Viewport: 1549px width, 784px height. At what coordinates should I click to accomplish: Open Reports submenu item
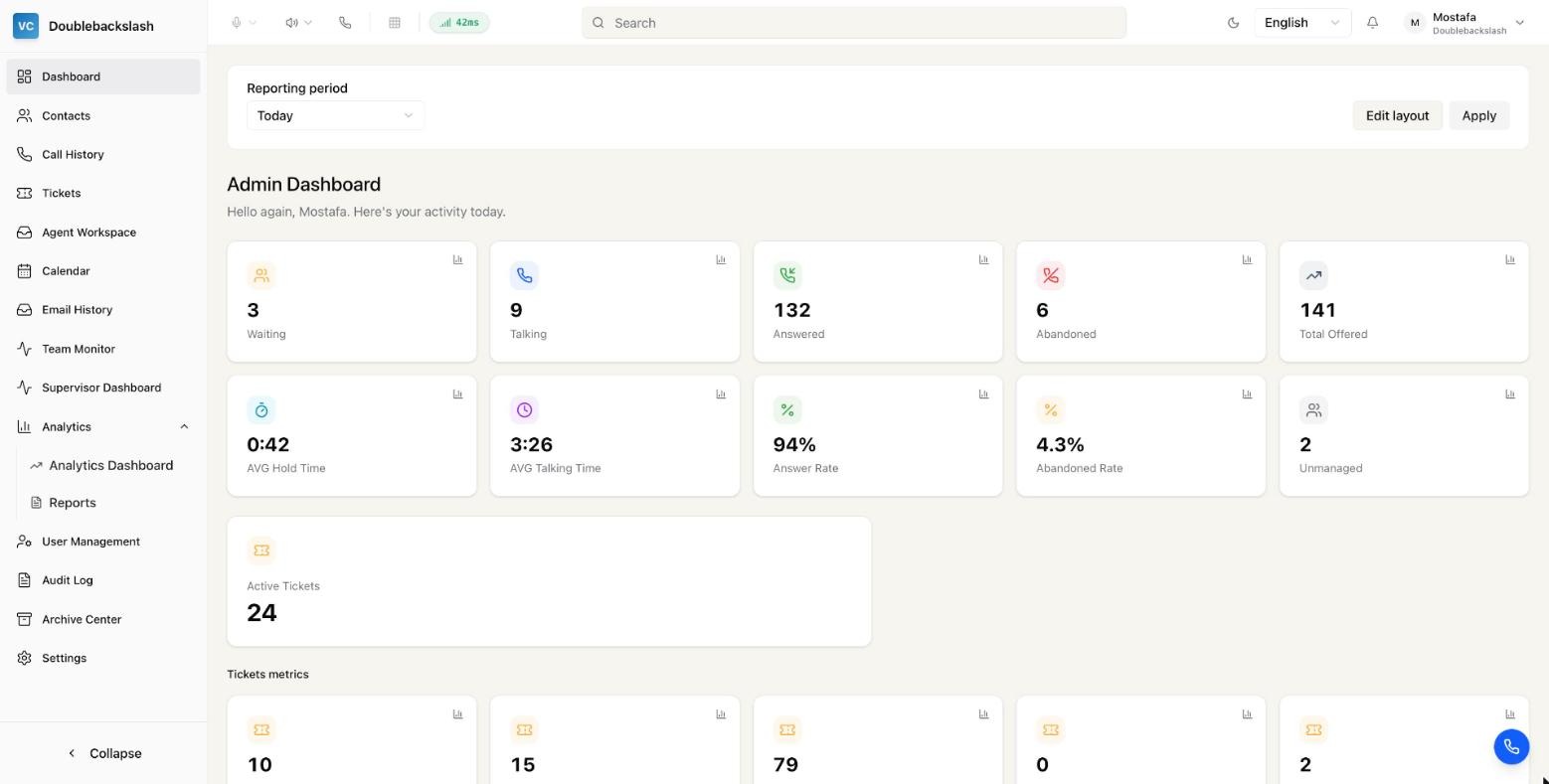click(110, 503)
